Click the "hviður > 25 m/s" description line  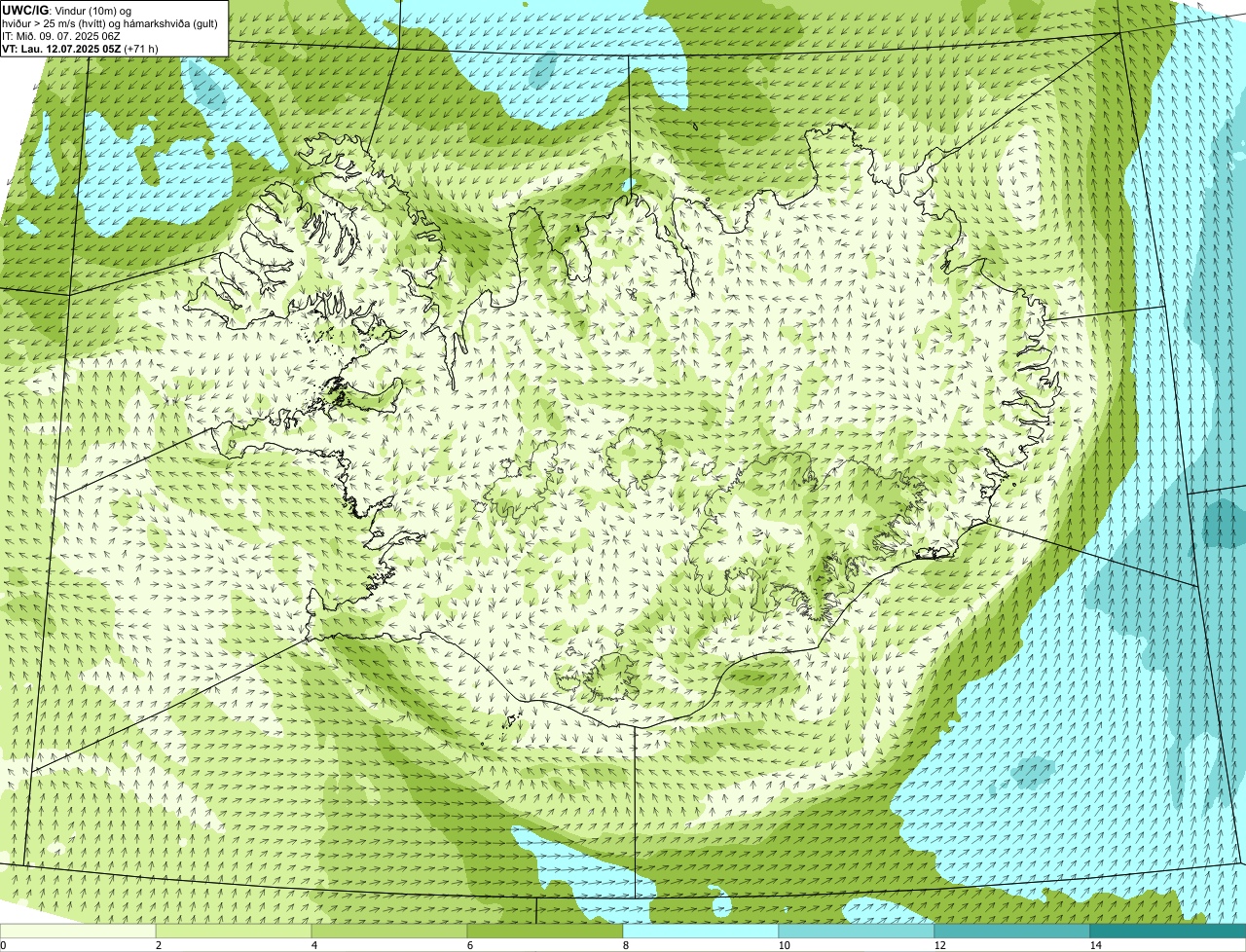click(110, 23)
